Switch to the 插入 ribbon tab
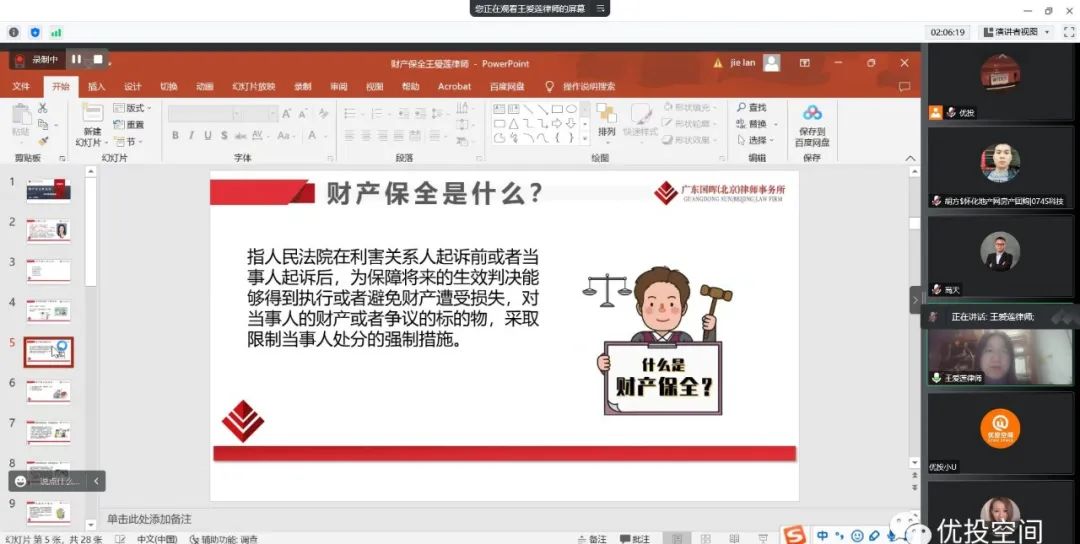Screen dimensions: 1080x544 96,87
